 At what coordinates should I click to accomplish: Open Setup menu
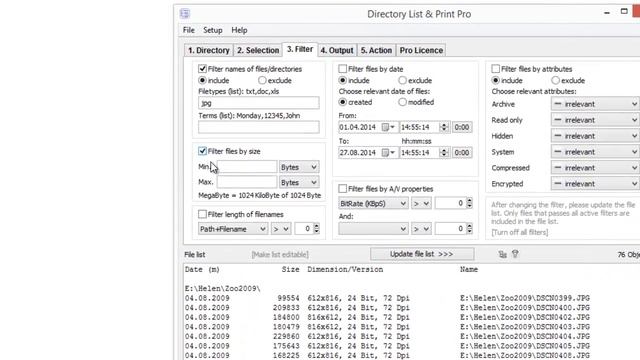pos(213,30)
